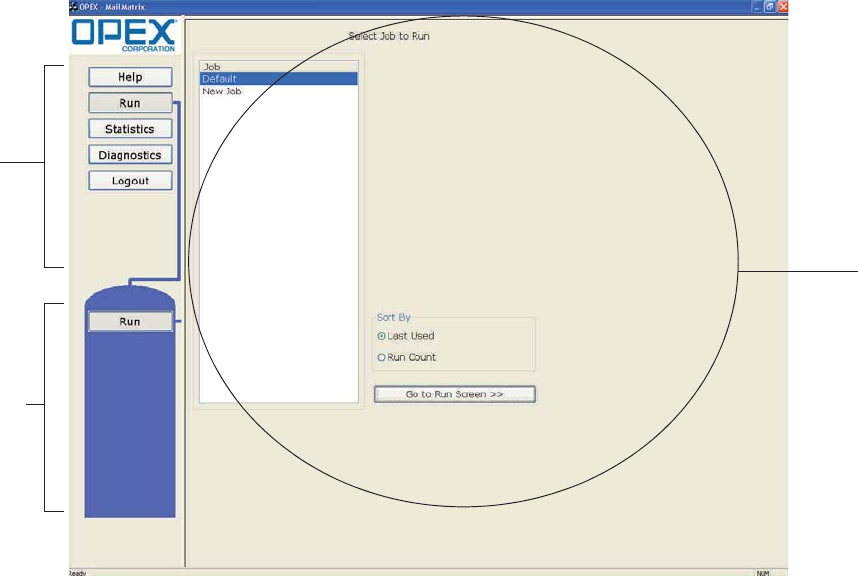The height and width of the screenshot is (576, 858).
Task: Click the Run button in the top menu
Action: 130,103
